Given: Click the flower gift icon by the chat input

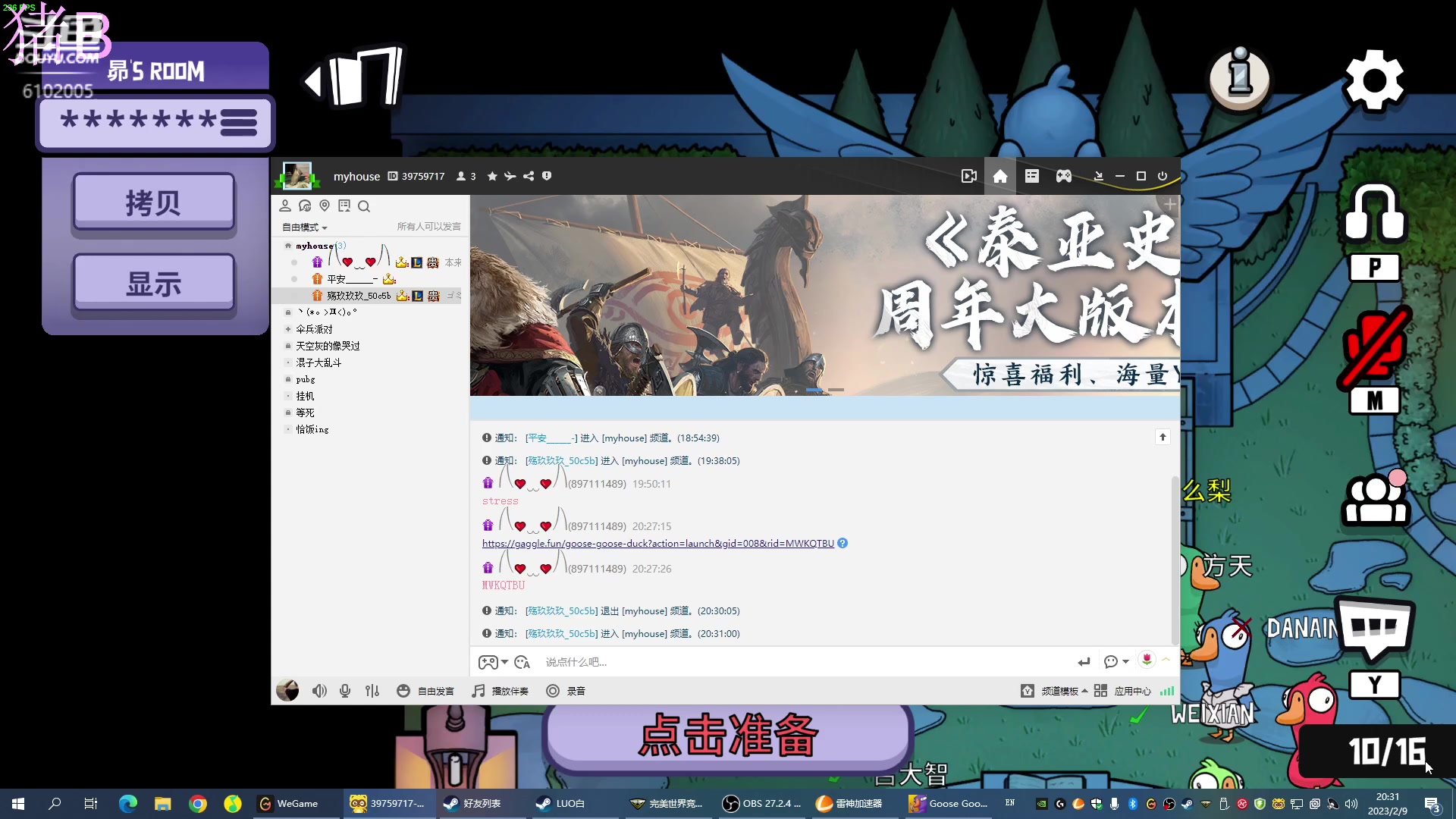Looking at the screenshot, I should click(x=1147, y=660).
